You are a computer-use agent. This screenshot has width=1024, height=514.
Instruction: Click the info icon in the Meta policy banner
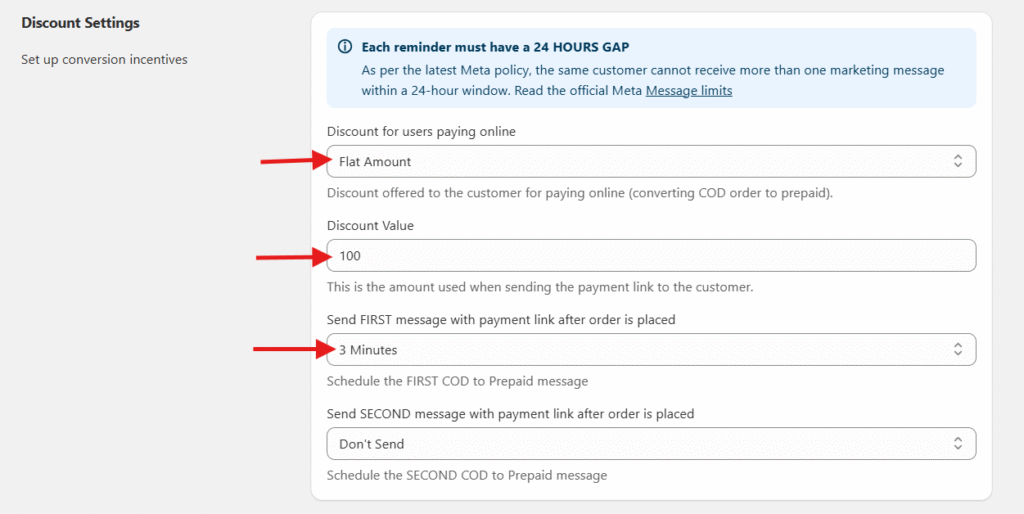point(345,47)
